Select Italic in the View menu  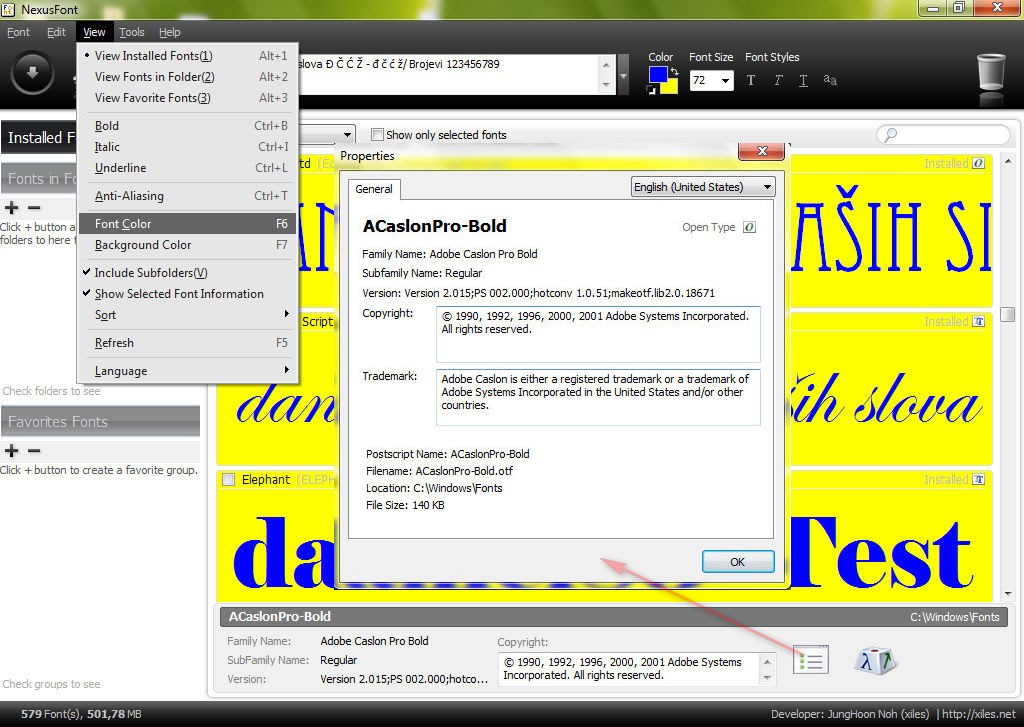[187, 147]
